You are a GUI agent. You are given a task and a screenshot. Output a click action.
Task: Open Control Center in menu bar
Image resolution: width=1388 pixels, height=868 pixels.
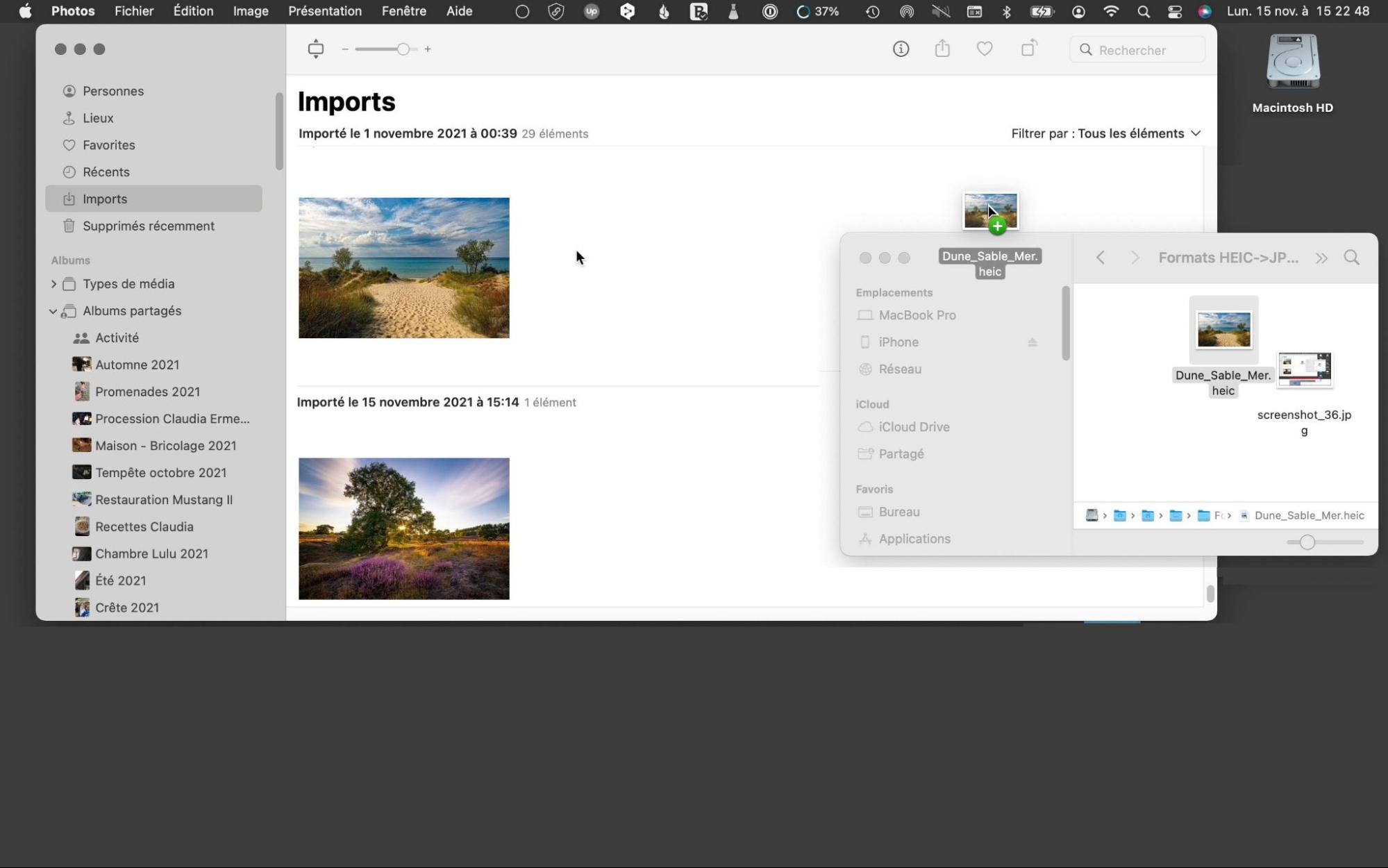point(1175,12)
